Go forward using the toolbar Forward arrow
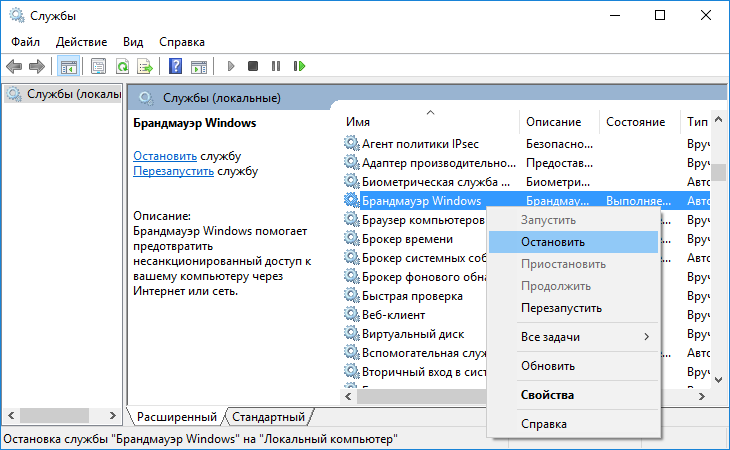 point(37,67)
